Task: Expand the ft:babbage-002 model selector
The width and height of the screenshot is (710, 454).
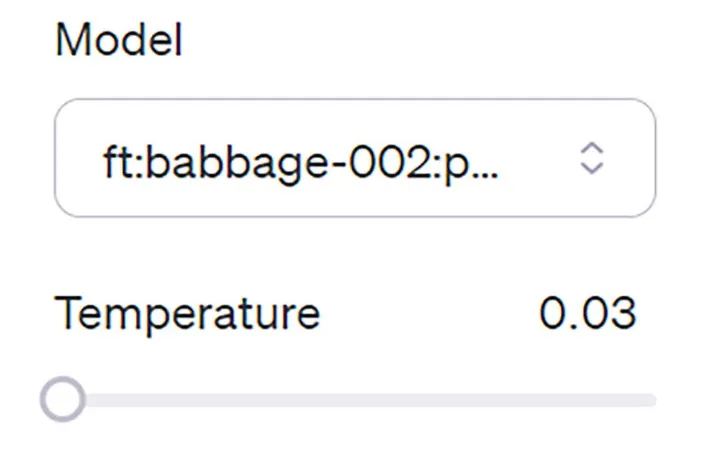Action: pos(355,158)
